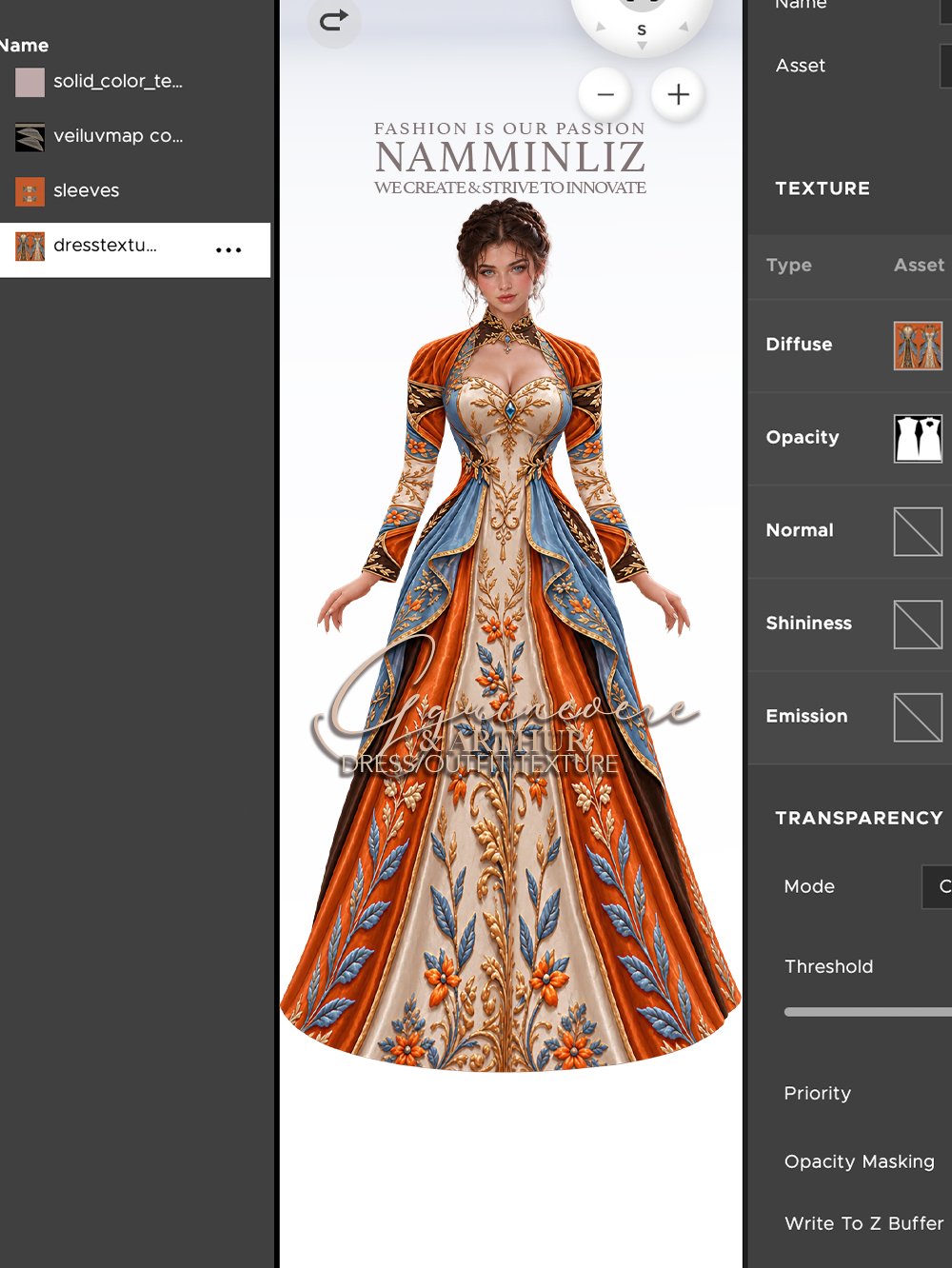Viewport: 952px width, 1268px height.
Task: Click the empty Shininess texture slot
Action: (918, 624)
